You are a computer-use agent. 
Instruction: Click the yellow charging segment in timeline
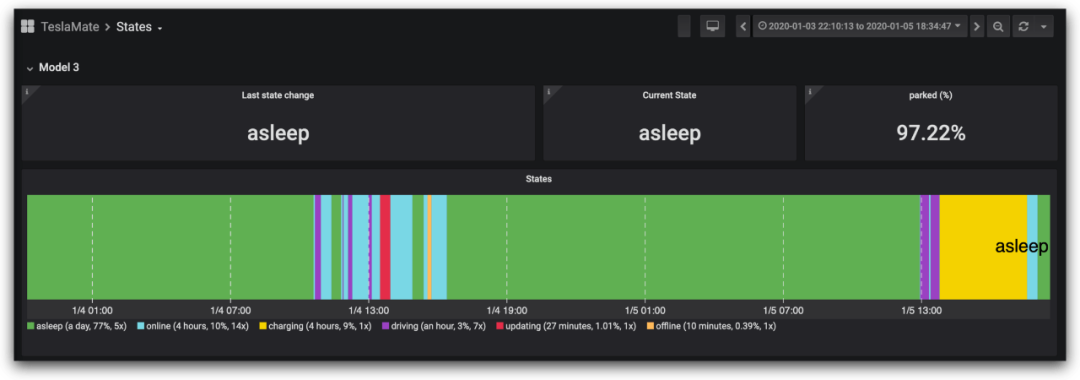tap(983, 247)
